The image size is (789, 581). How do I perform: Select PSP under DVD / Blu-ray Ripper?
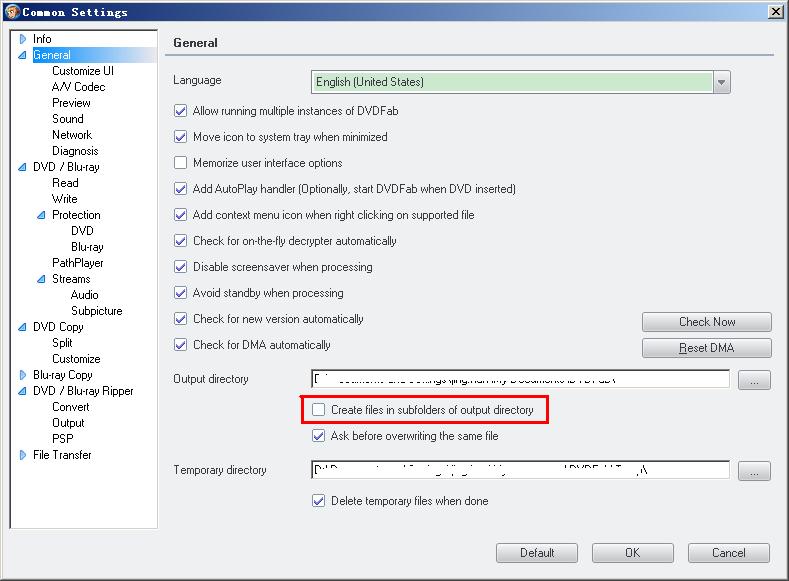coord(63,439)
